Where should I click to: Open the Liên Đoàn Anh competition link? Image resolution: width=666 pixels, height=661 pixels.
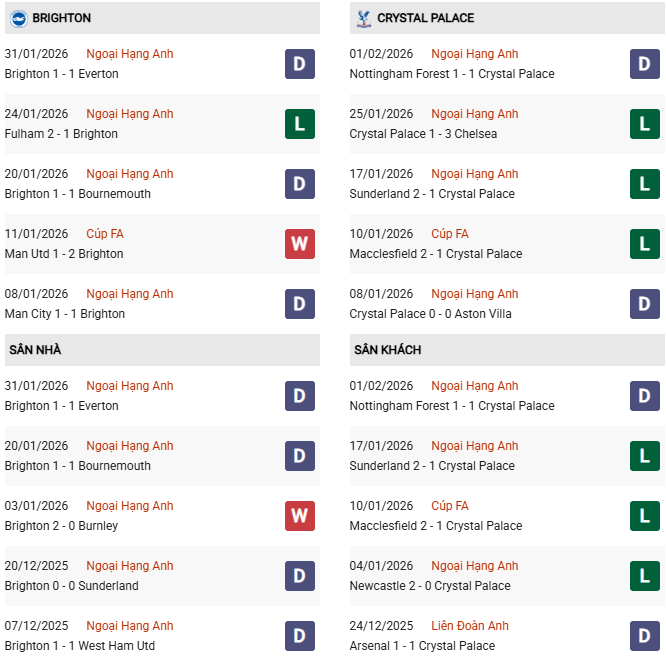click(470, 626)
